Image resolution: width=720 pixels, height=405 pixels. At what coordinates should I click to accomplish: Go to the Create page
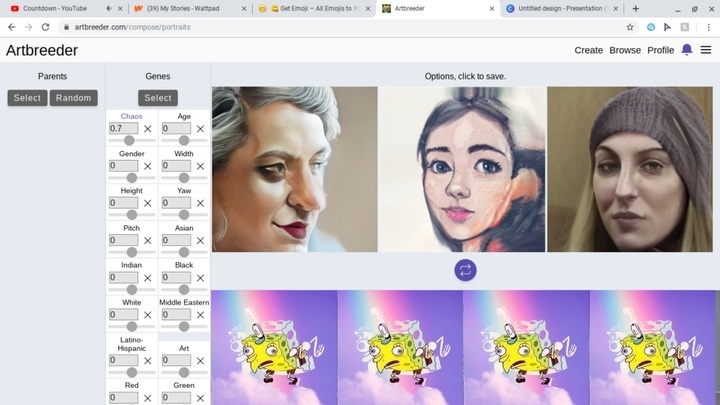588,50
